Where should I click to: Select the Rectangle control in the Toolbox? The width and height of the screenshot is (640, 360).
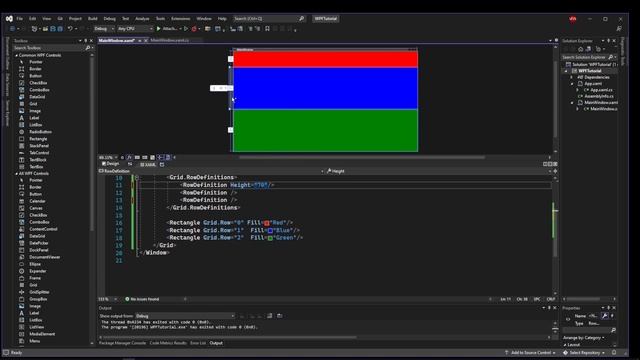[38, 139]
